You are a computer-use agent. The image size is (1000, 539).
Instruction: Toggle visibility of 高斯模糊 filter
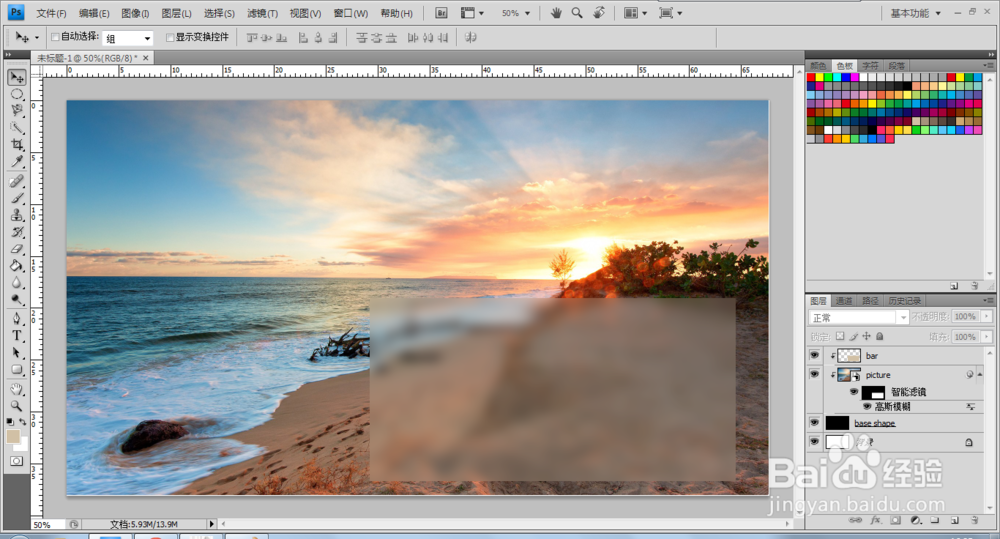point(867,406)
